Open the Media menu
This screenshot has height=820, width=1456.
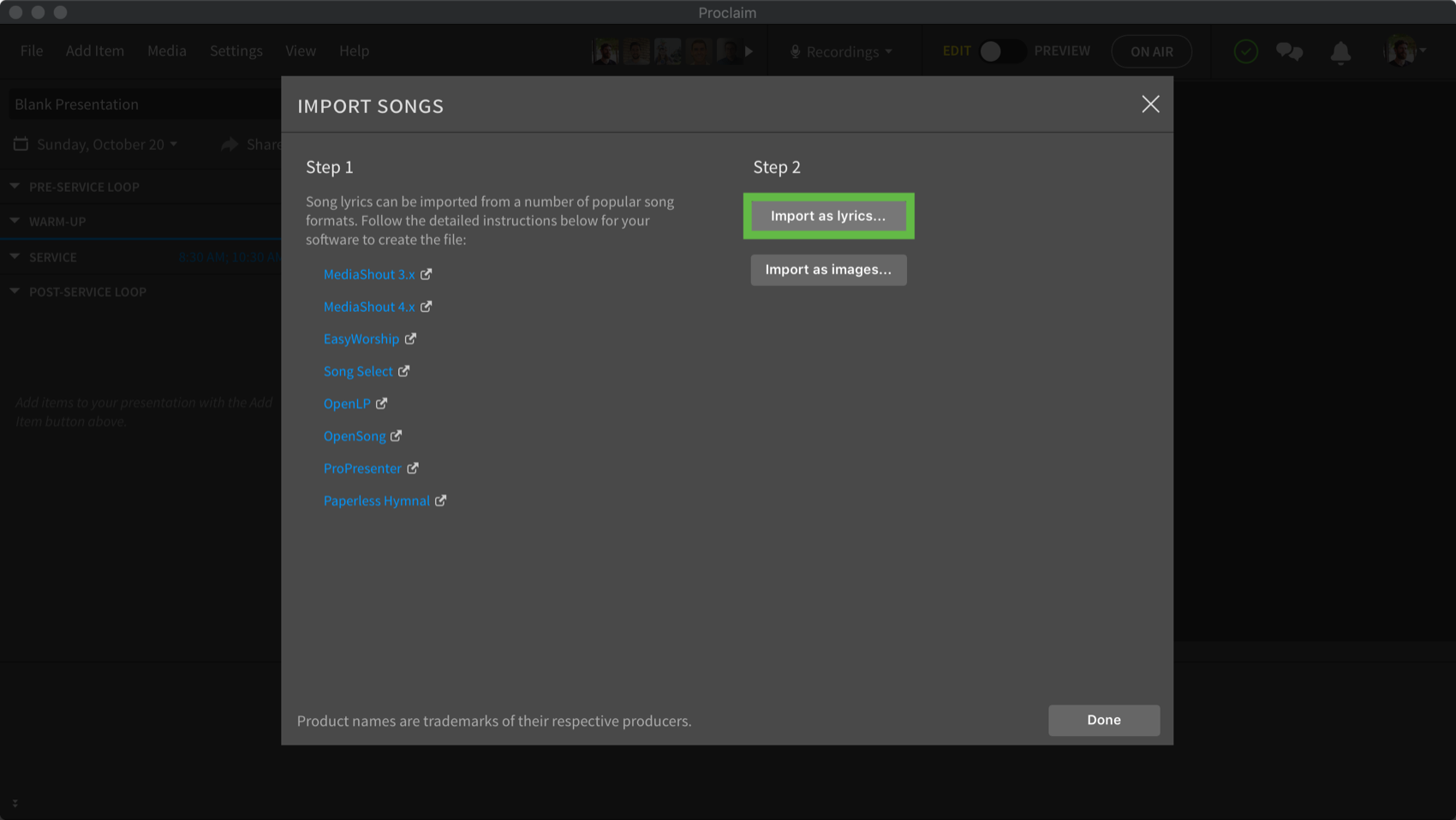[x=167, y=51]
